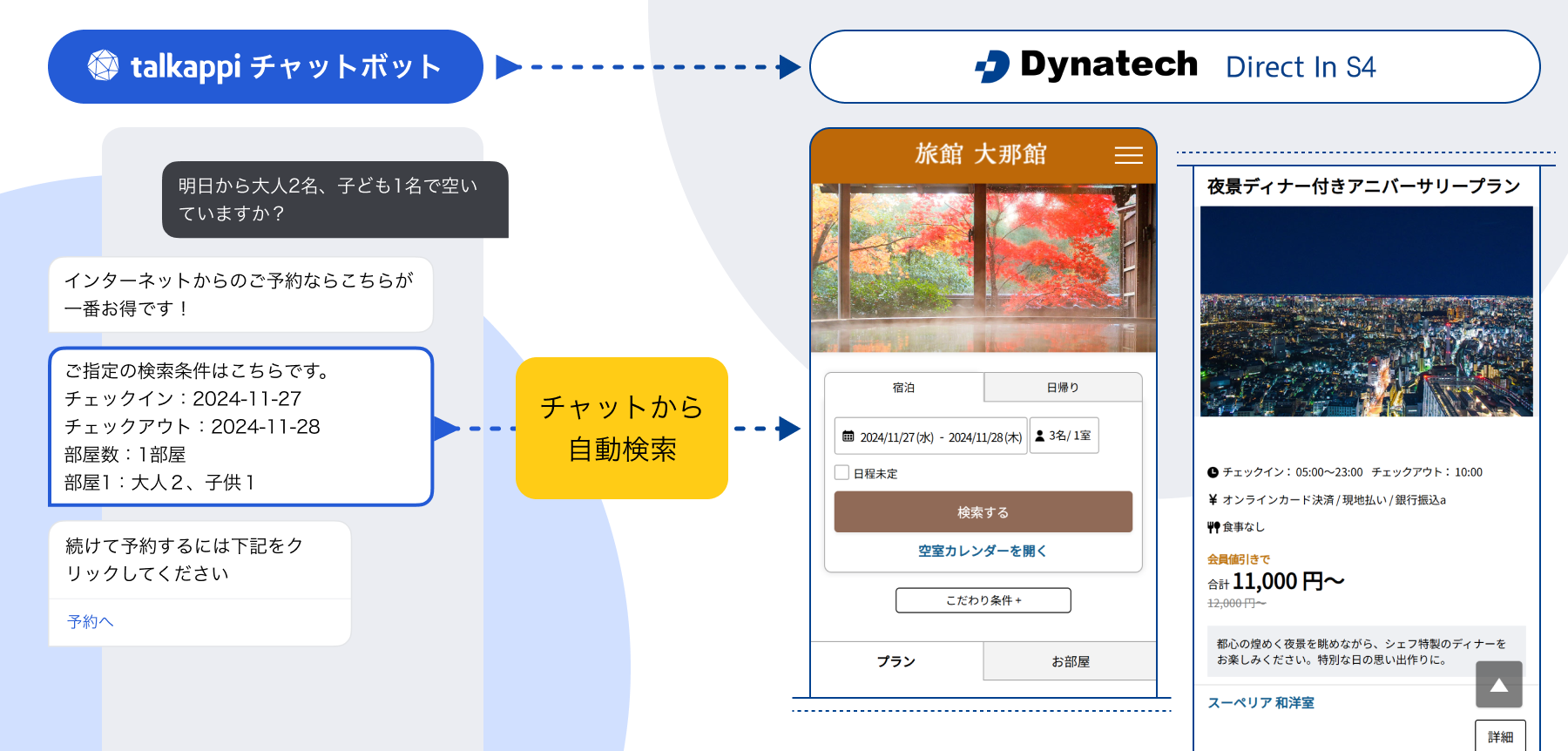Screen dimensions: 1568x751
Task: Click the check-in clock icon
Action: (1213, 472)
